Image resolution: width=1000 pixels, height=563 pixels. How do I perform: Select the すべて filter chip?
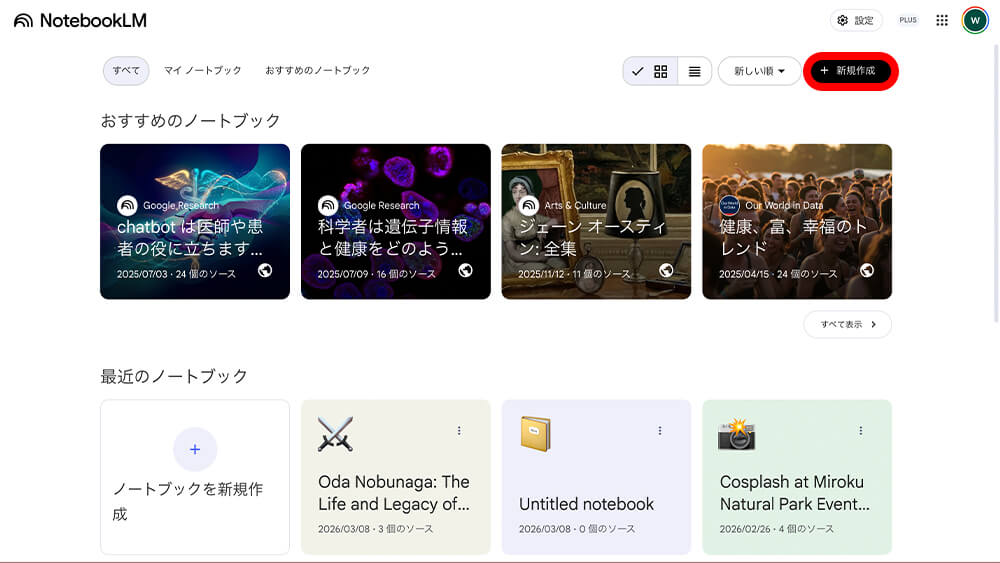[x=126, y=71]
